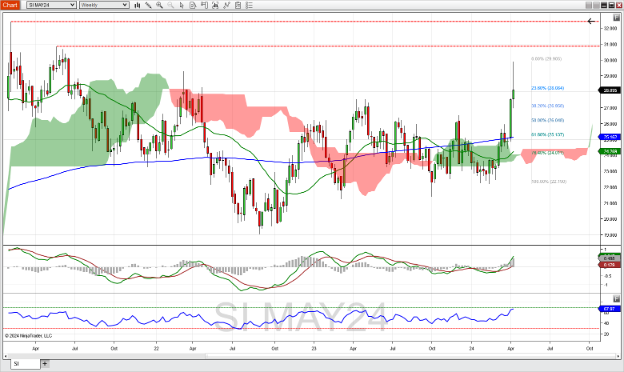Select the 61.80% Fibonacci level label
Viewport: 624px width, 372px height.
pos(548,135)
